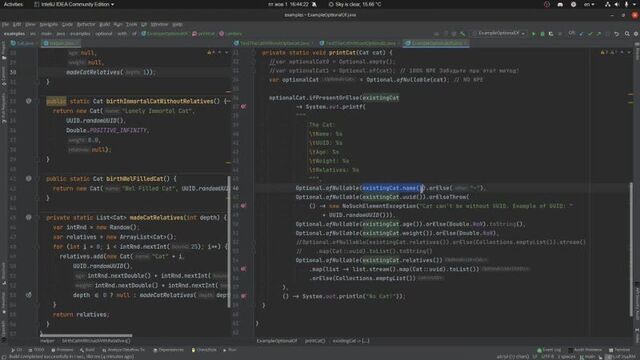Click the "No Cat!" println line in the editor

[x=344, y=296]
